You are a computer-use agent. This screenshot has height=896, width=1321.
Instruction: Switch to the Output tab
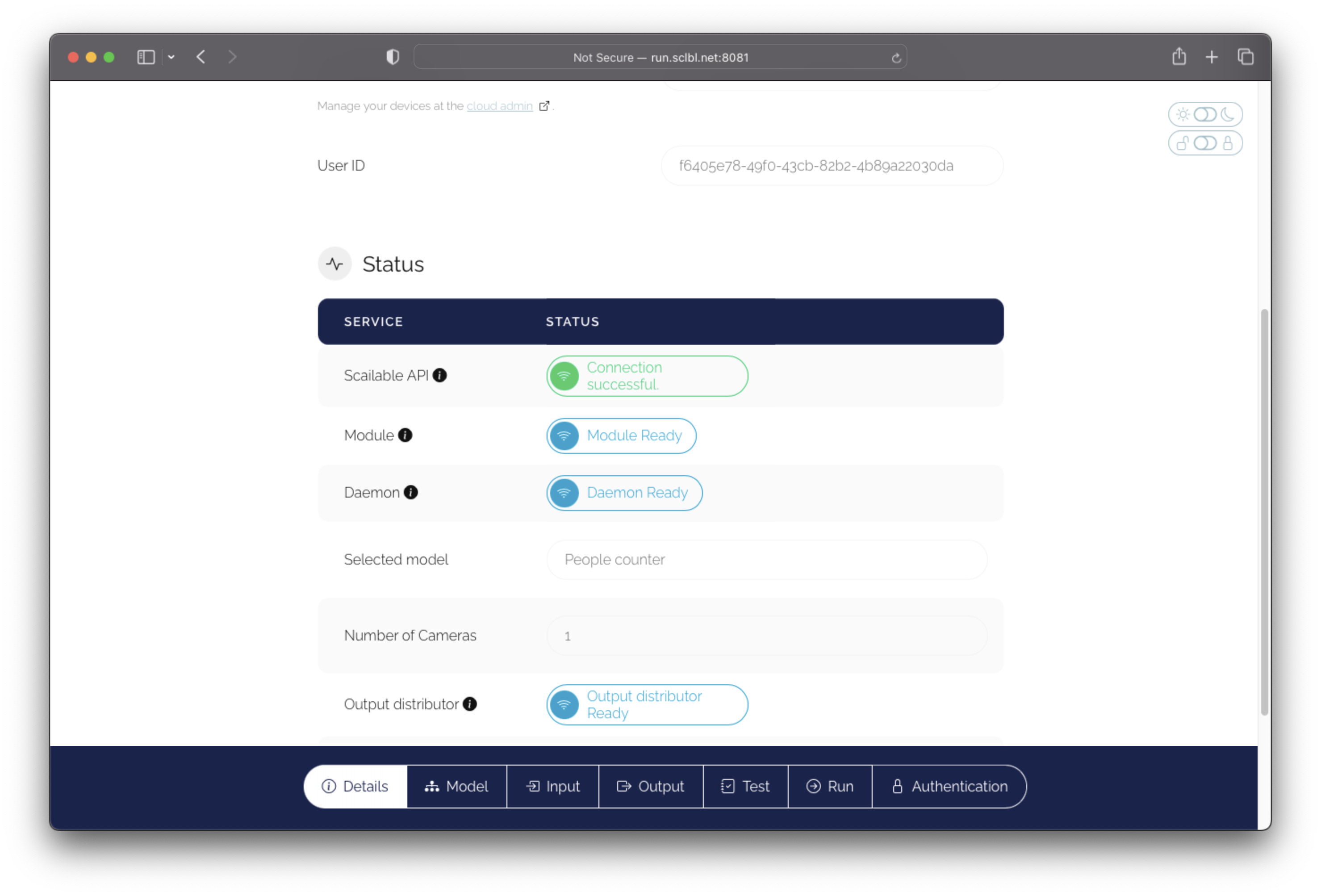(x=651, y=786)
